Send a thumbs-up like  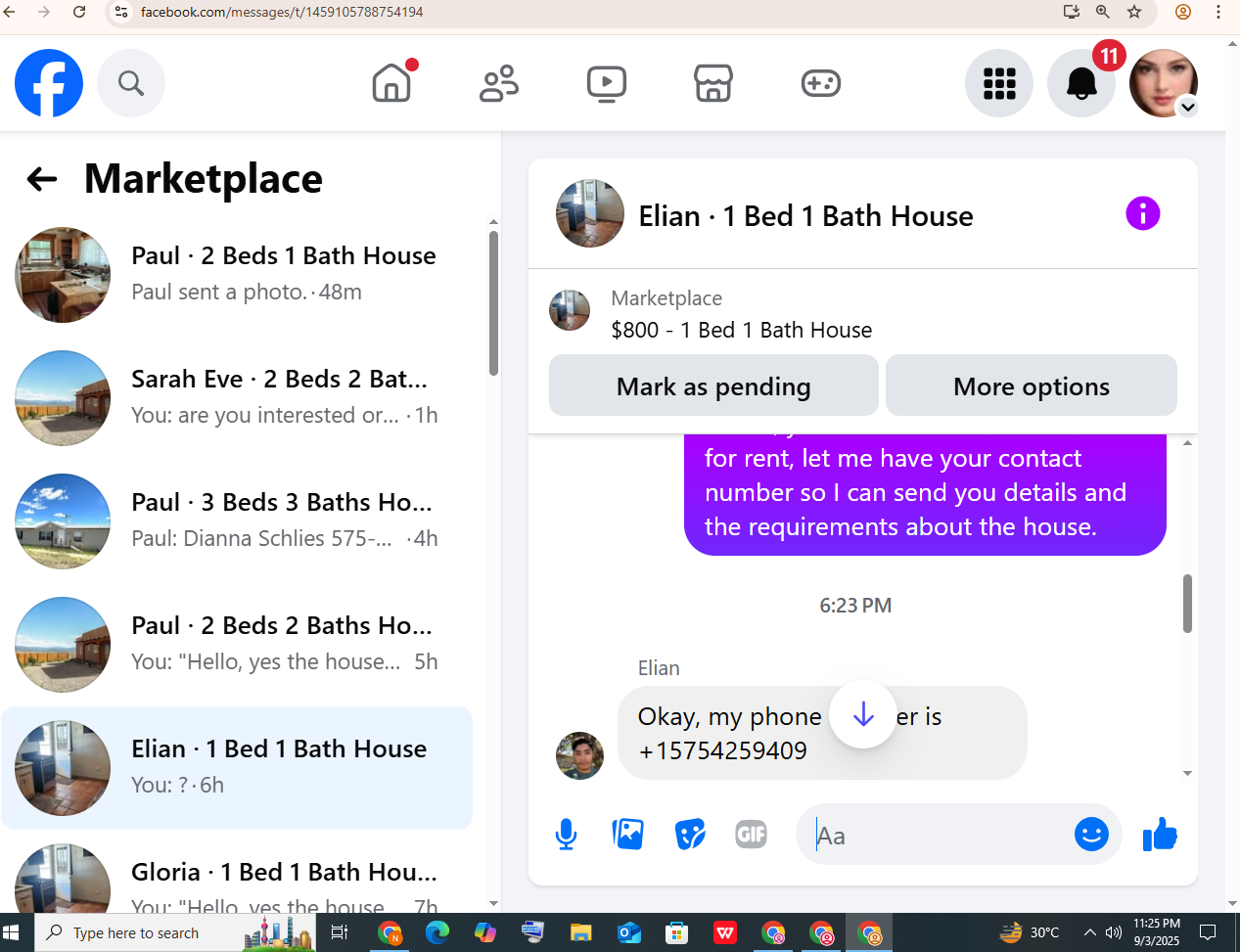tap(1160, 835)
